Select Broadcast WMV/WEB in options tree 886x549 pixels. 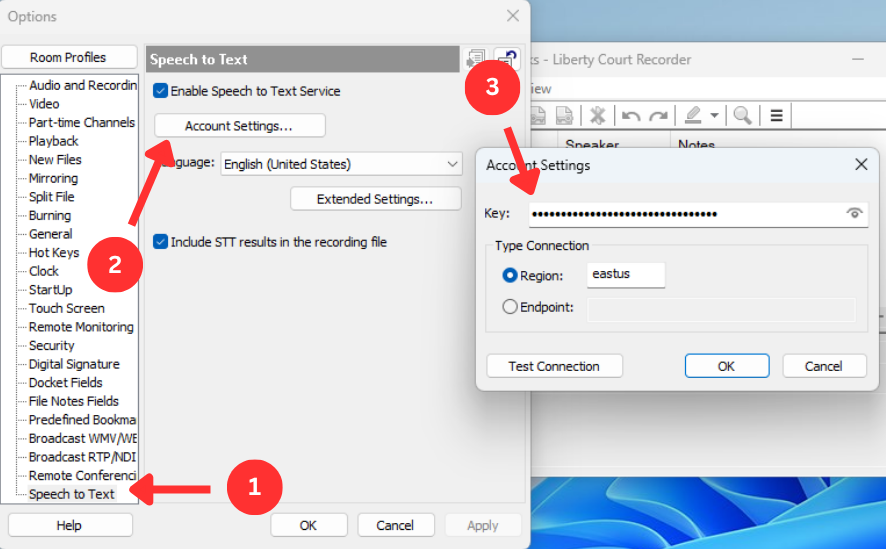click(82, 438)
